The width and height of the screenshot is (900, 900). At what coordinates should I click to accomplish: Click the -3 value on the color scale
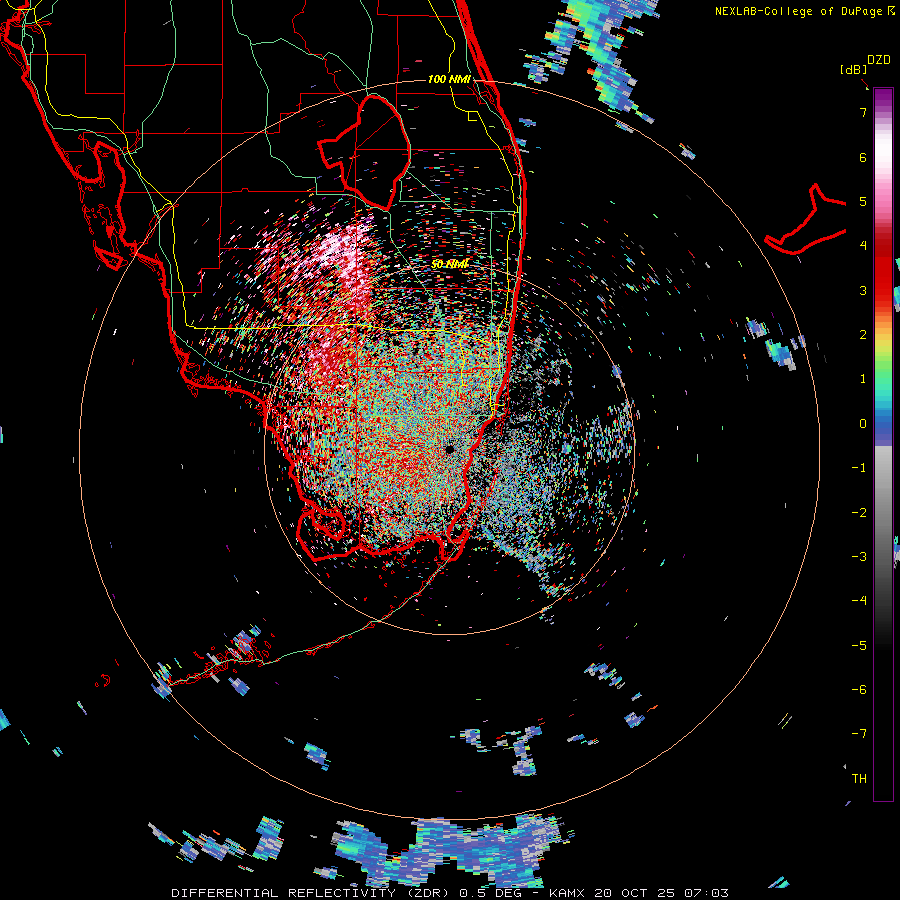[859, 556]
